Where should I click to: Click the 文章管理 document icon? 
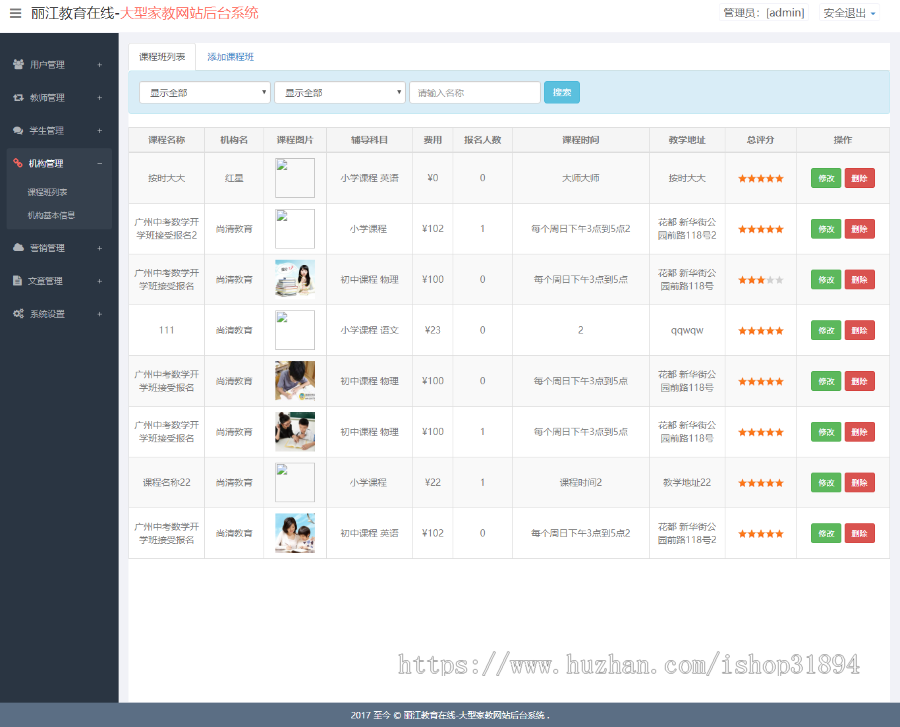point(17,281)
